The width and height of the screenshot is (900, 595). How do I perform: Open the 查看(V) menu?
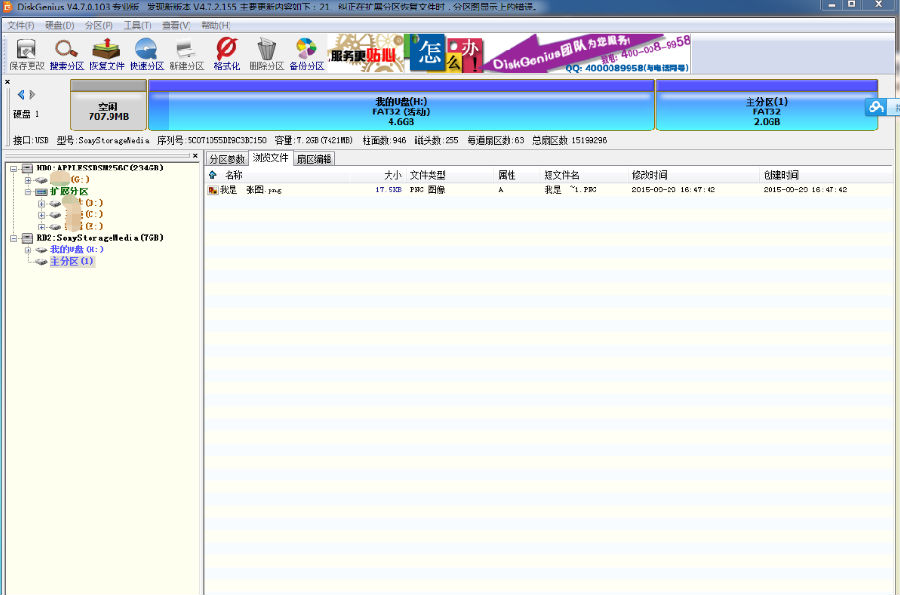(176, 25)
